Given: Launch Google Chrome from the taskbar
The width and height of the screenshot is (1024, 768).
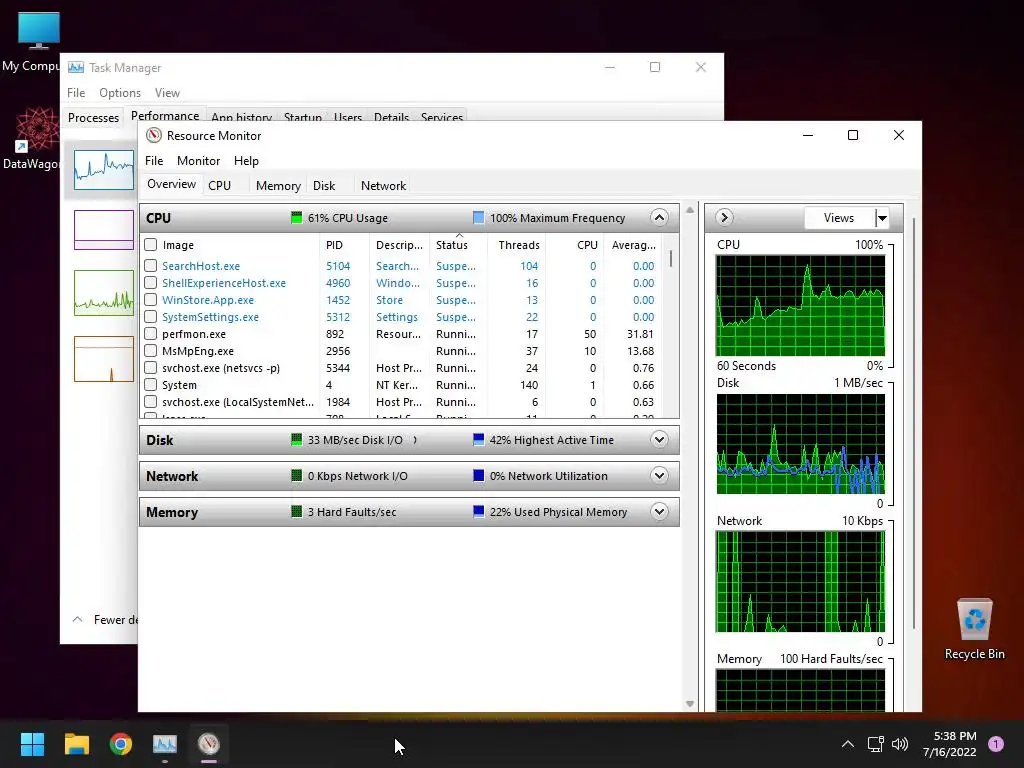Looking at the screenshot, I should 121,744.
